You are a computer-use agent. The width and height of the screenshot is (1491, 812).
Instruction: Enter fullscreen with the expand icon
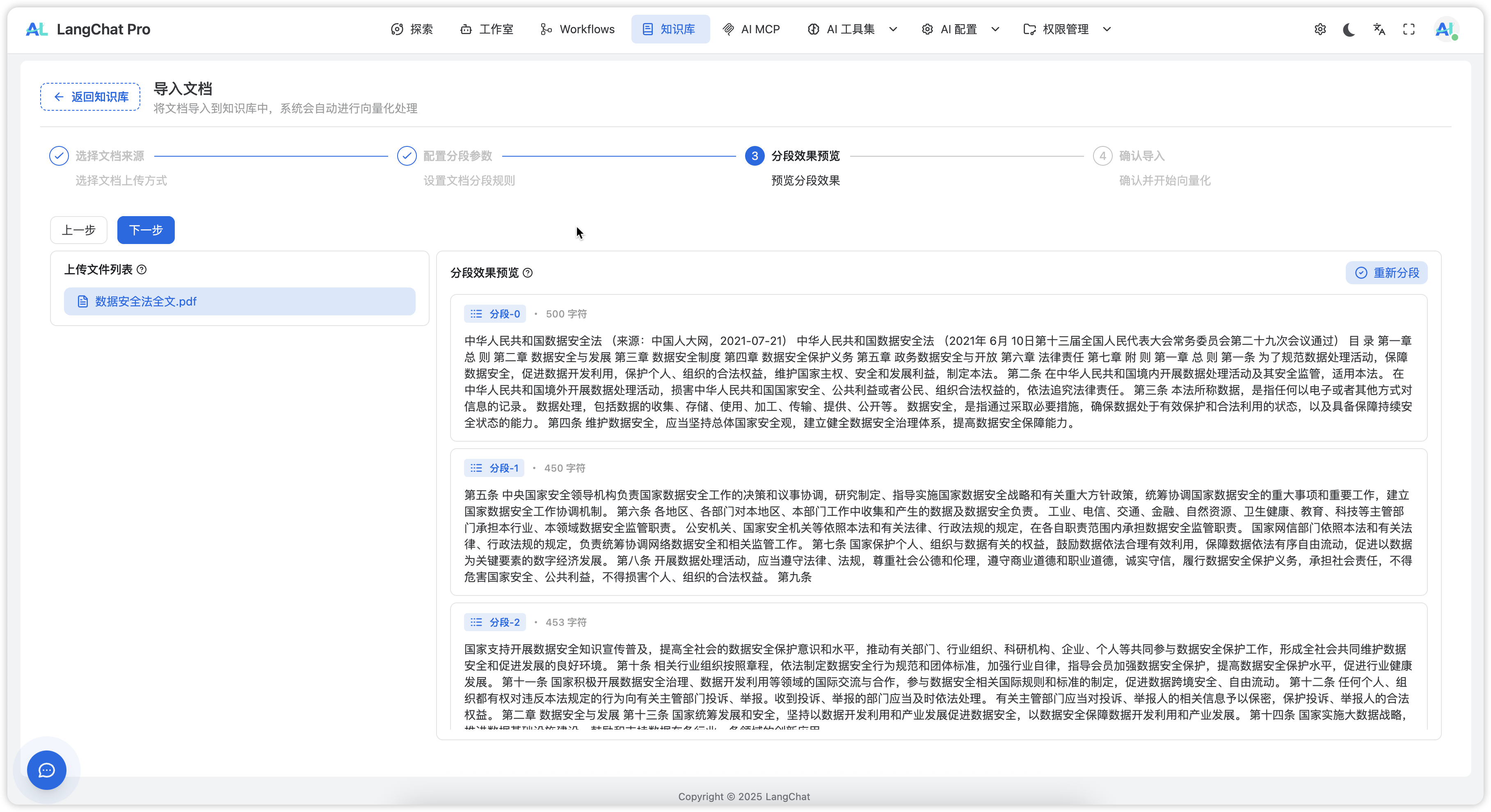coord(1409,30)
